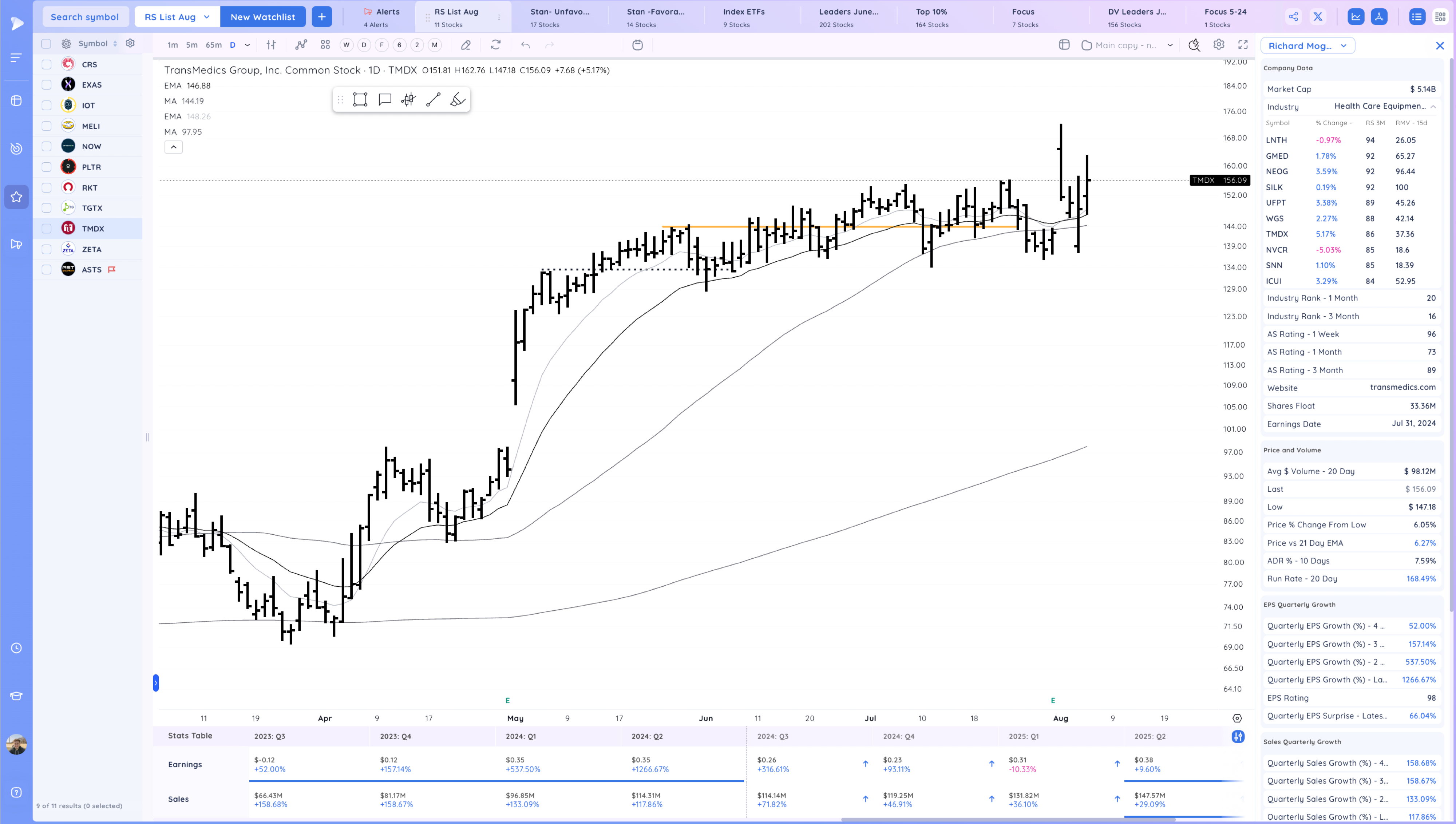Check the TMDX row checkbox
Image resolution: width=1456 pixels, height=824 pixels.
(x=47, y=229)
